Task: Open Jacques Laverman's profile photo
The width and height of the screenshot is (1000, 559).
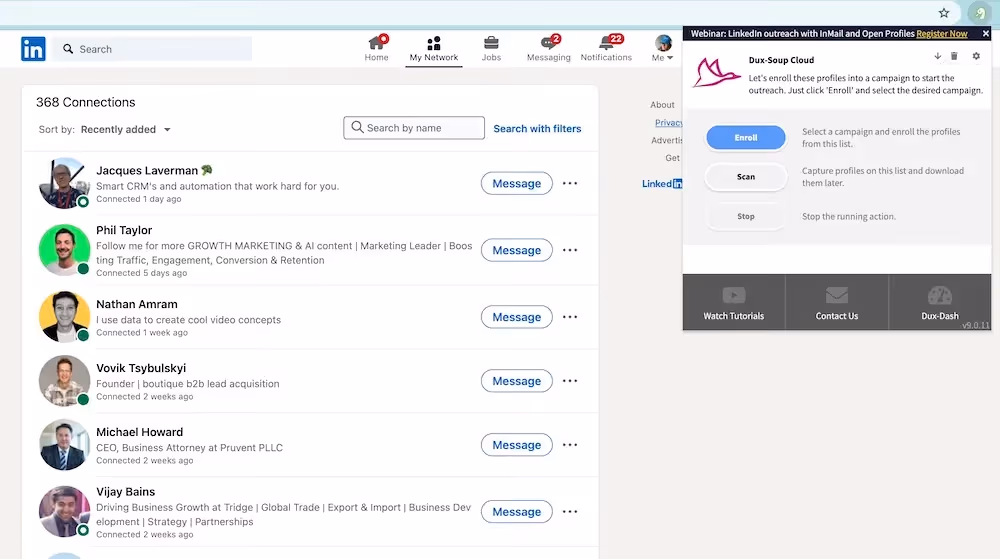Action: (x=64, y=184)
